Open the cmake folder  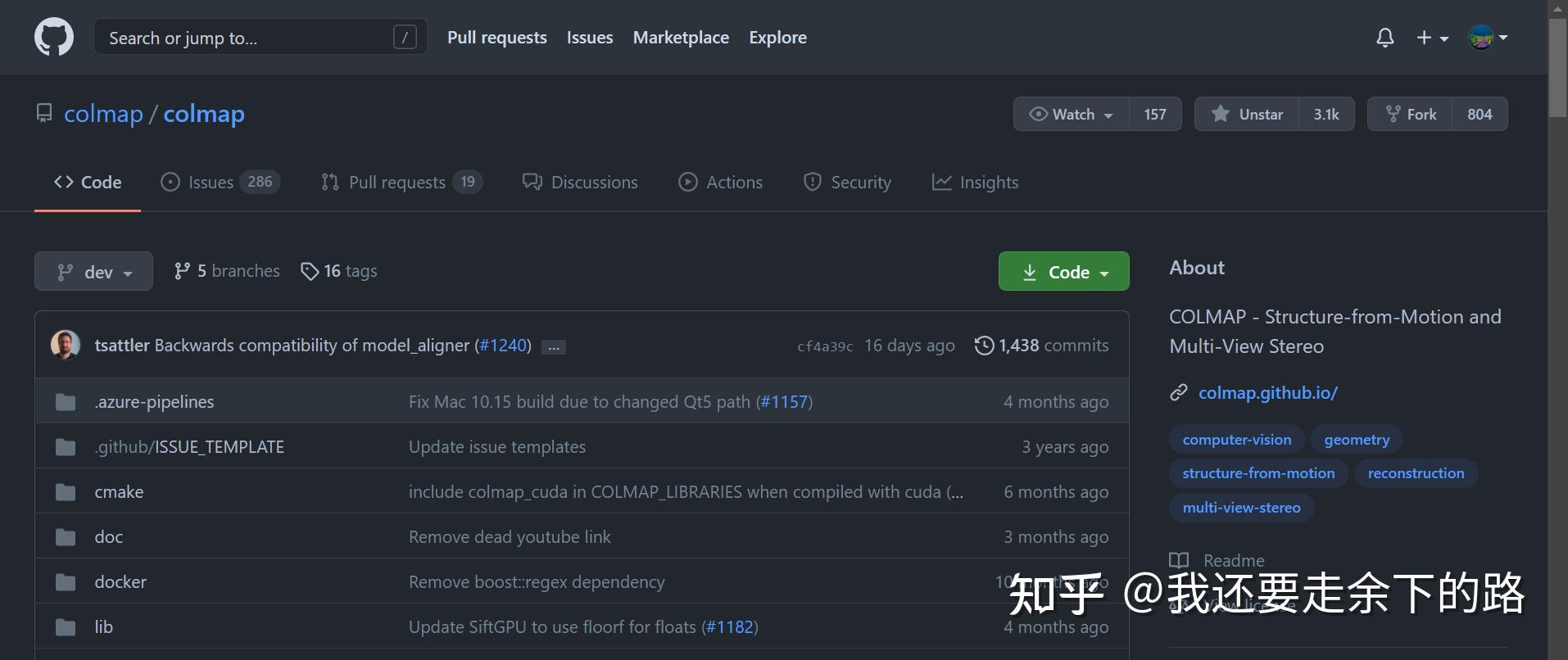[119, 492]
